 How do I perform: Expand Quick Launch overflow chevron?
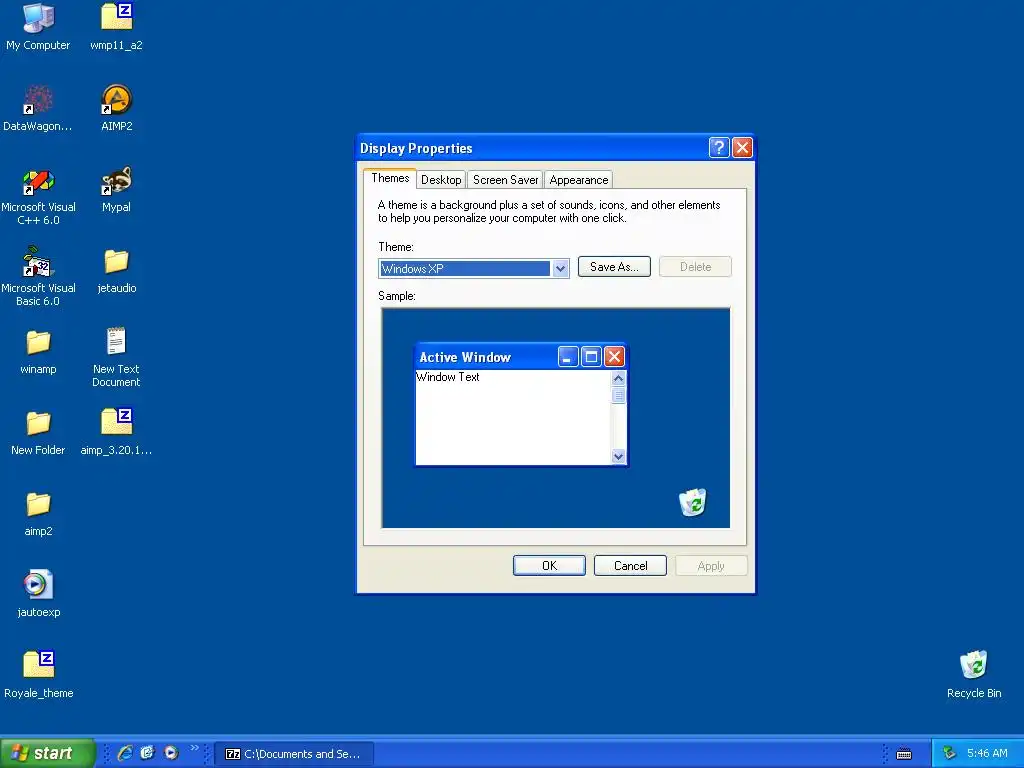coord(194,748)
